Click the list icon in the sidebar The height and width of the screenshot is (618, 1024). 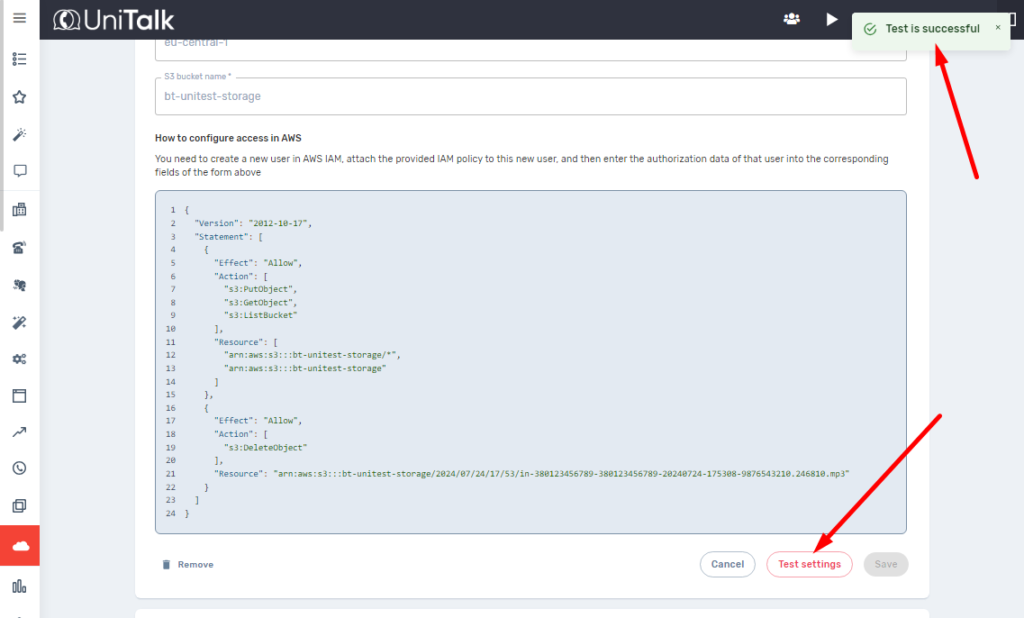tap(19, 59)
